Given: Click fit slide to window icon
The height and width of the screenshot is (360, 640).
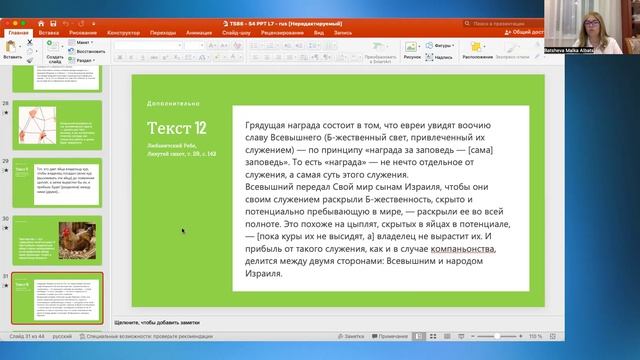Looking at the screenshot, I should pyautogui.click(x=553, y=336).
